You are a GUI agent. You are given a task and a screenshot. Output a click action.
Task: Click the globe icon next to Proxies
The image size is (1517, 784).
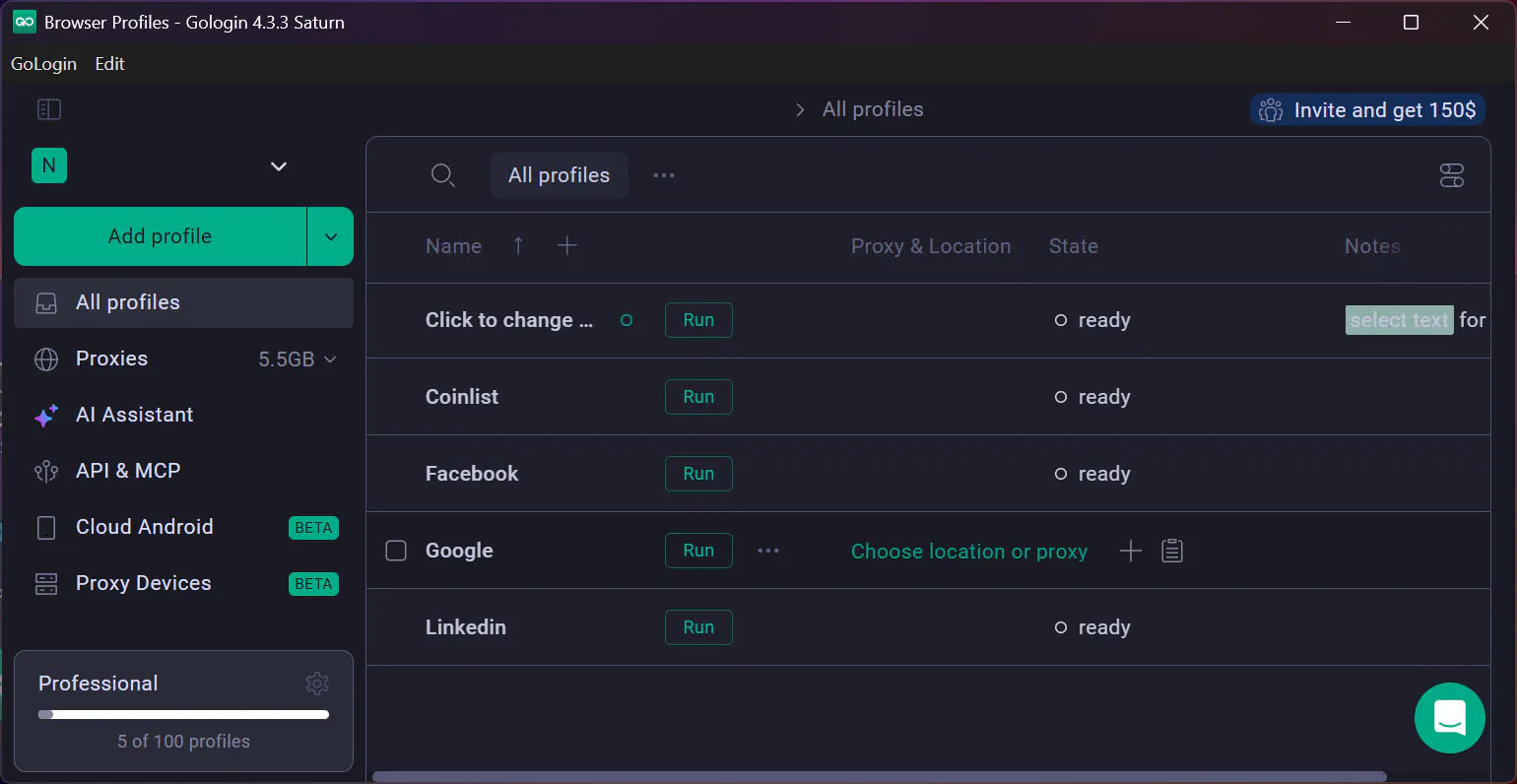coord(46,359)
